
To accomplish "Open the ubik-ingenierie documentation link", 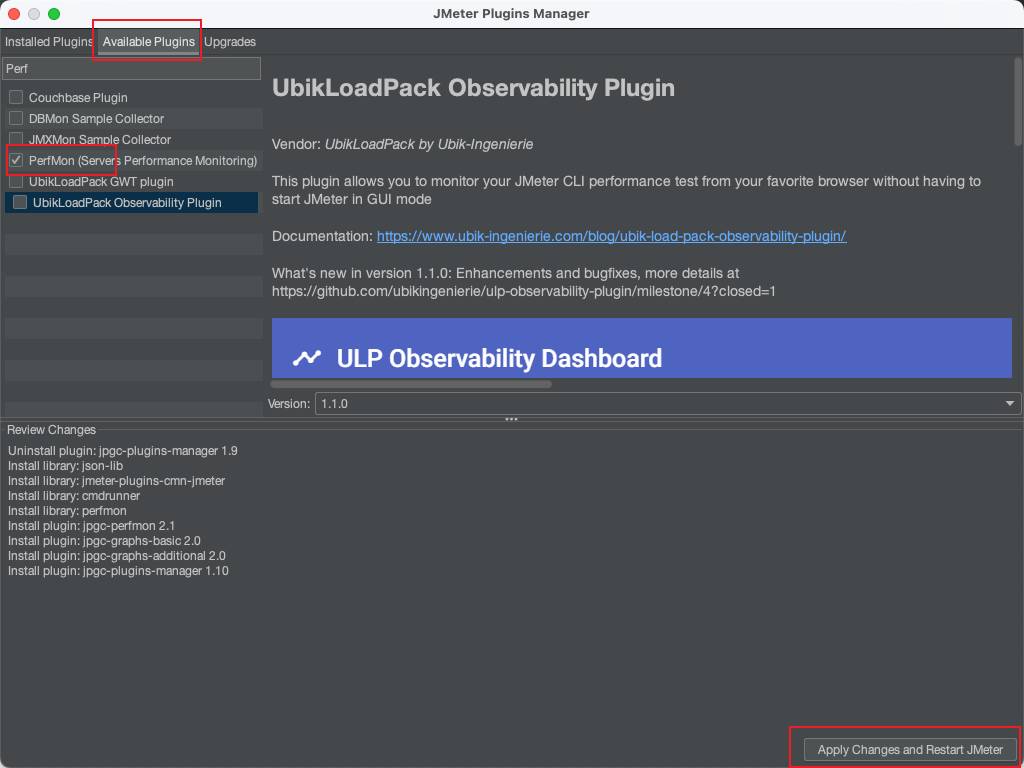I will pos(611,236).
